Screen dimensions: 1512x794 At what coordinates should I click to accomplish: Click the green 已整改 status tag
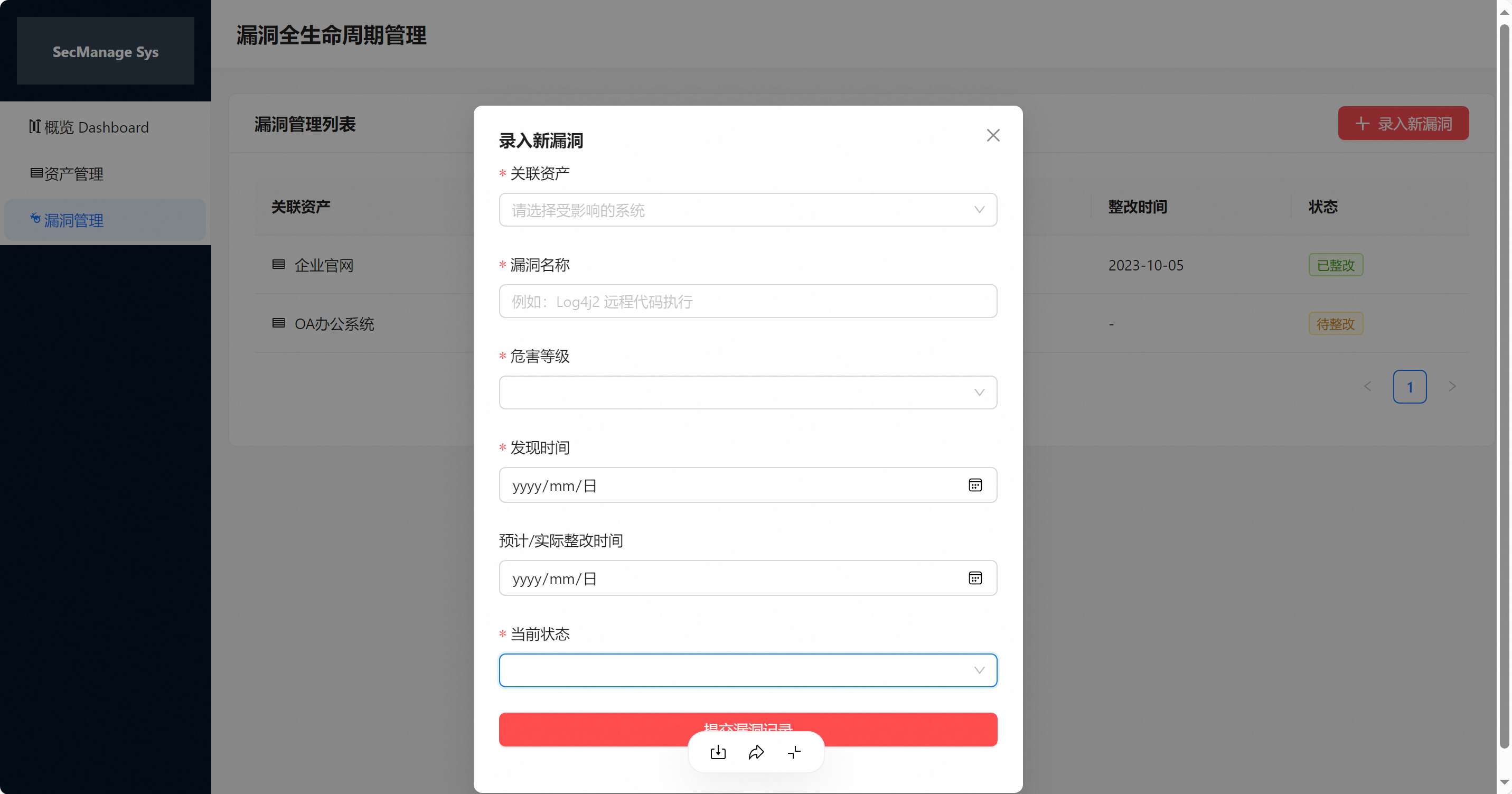pyautogui.click(x=1335, y=265)
